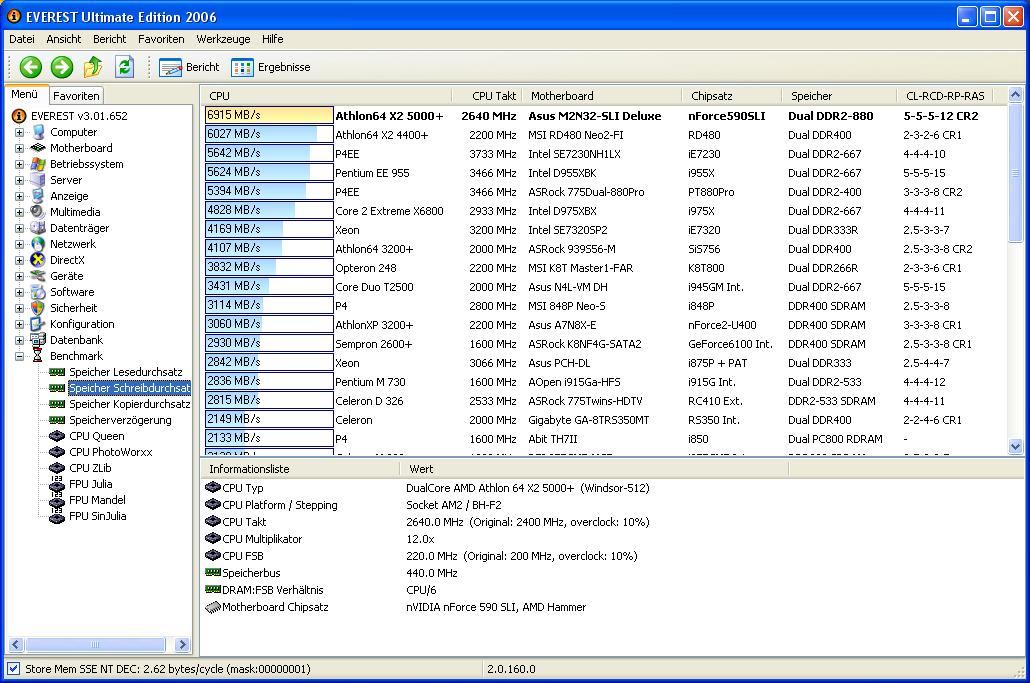The height and width of the screenshot is (683, 1030).
Task: Select the DirectX tree icon
Action: (x=39, y=260)
